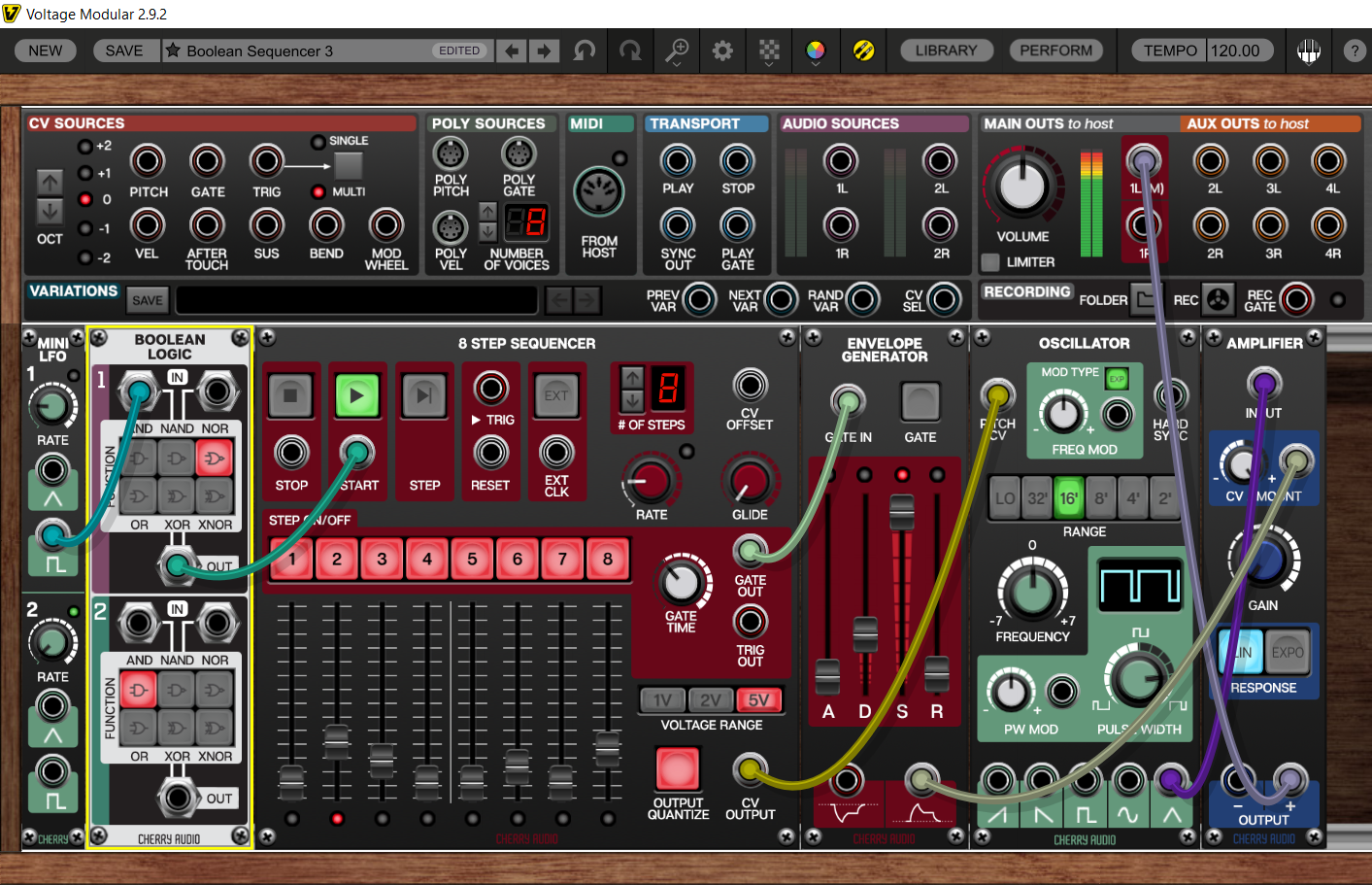The image size is (1372, 885).
Task: Select LIN amplifier response
Action: [1242, 653]
